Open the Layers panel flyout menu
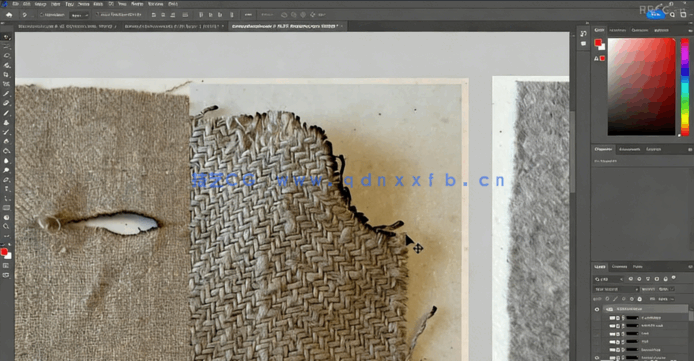This screenshot has width=694, height=361. pos(690,267)
